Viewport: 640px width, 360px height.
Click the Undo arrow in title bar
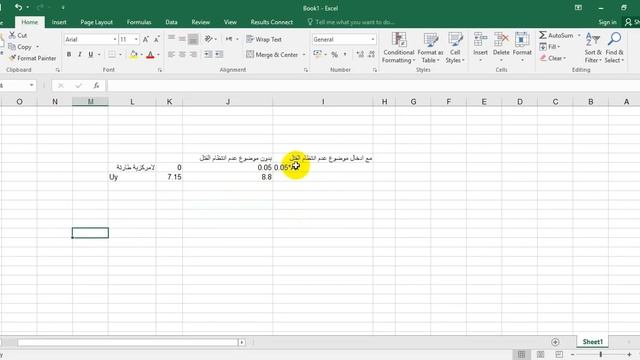pyautogui.click(x=18, y=7)
